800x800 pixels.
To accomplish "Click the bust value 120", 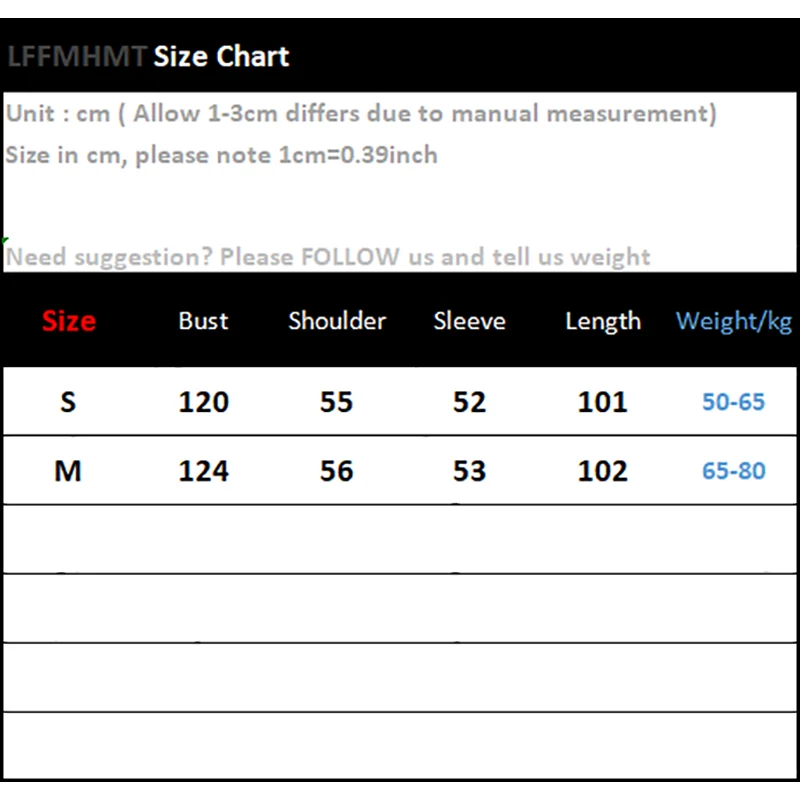I will point(203,402).
